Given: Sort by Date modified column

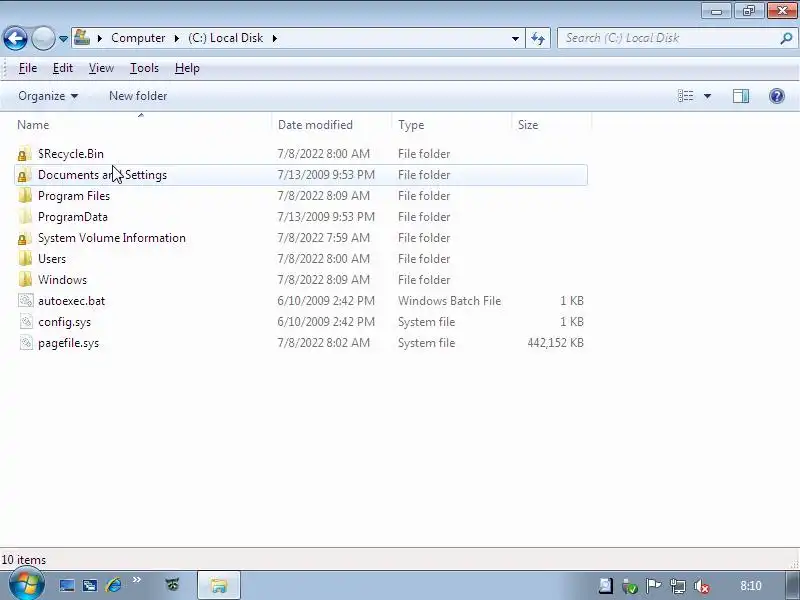Looking at the screenshot, I should coord(315,125).
